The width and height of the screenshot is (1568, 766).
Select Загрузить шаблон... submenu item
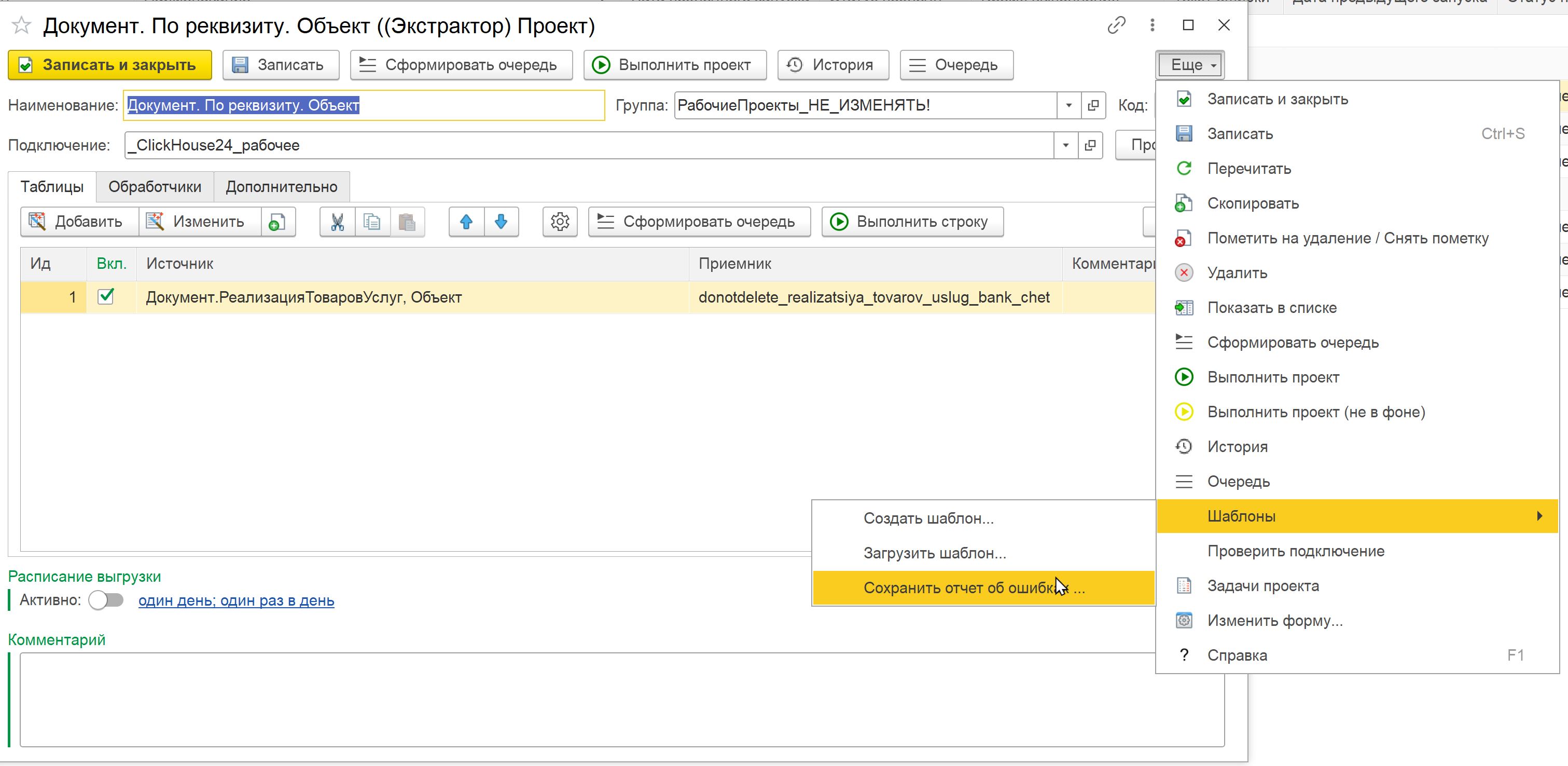tap(983, 553)
